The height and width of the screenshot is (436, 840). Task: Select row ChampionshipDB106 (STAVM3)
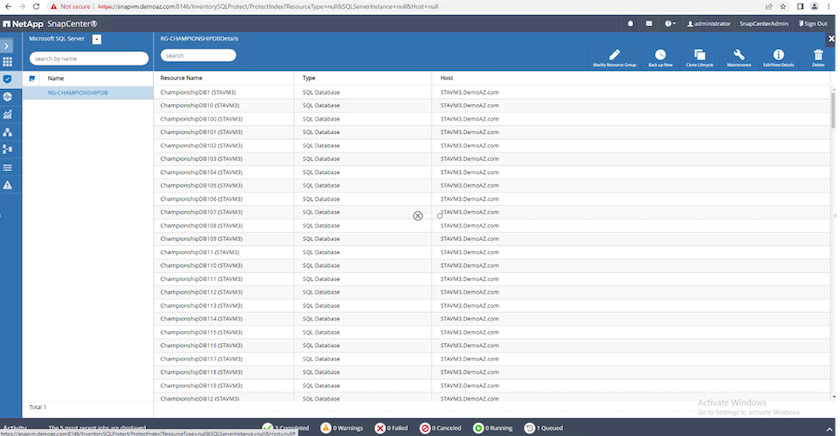492,199
